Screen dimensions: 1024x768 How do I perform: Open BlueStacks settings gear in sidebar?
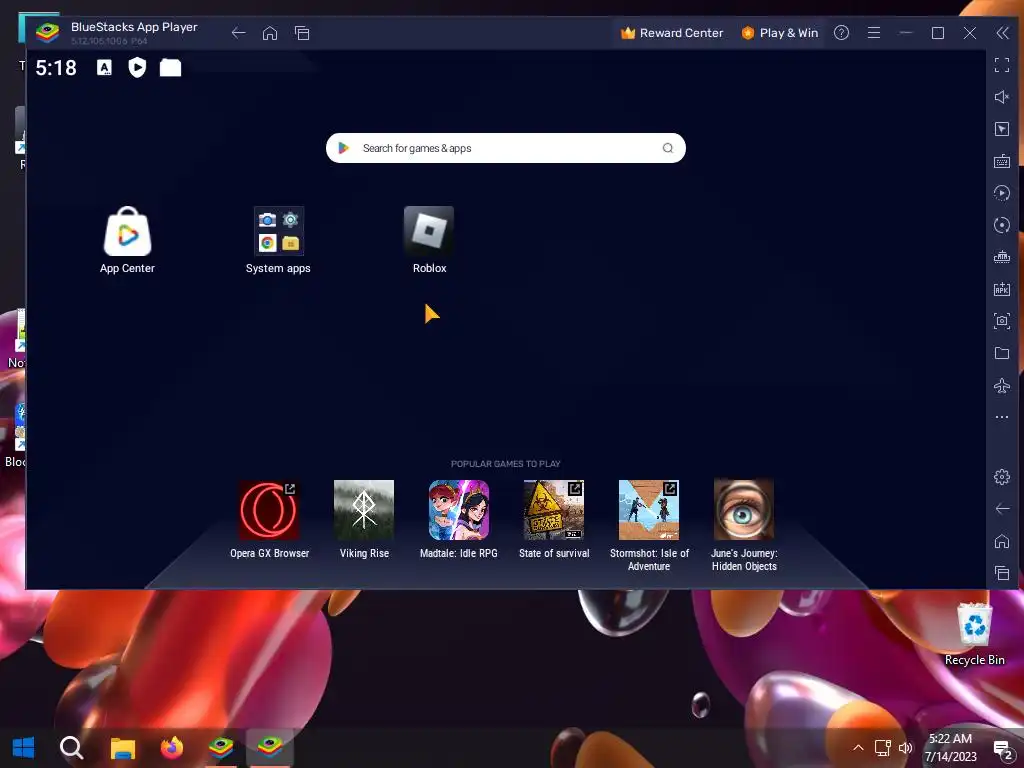(x=1002, y=477)
